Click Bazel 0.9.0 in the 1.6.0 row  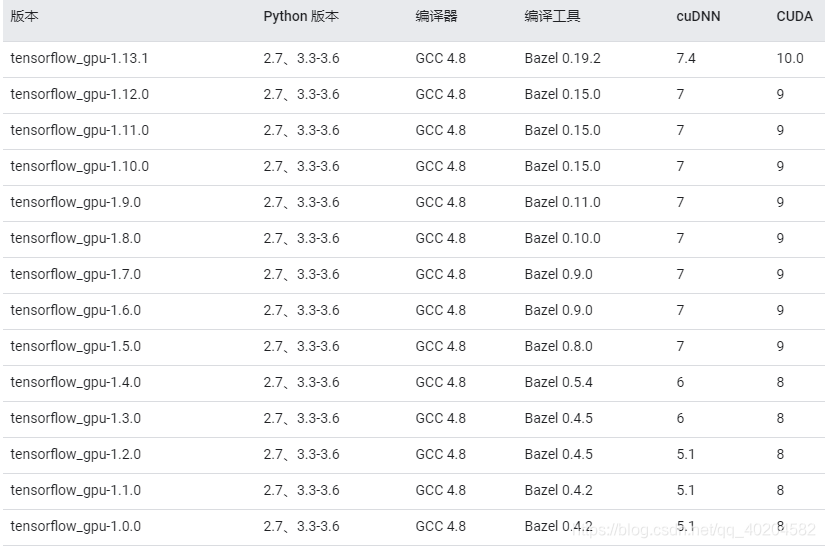pyautogui.click(x=558, y=310)
